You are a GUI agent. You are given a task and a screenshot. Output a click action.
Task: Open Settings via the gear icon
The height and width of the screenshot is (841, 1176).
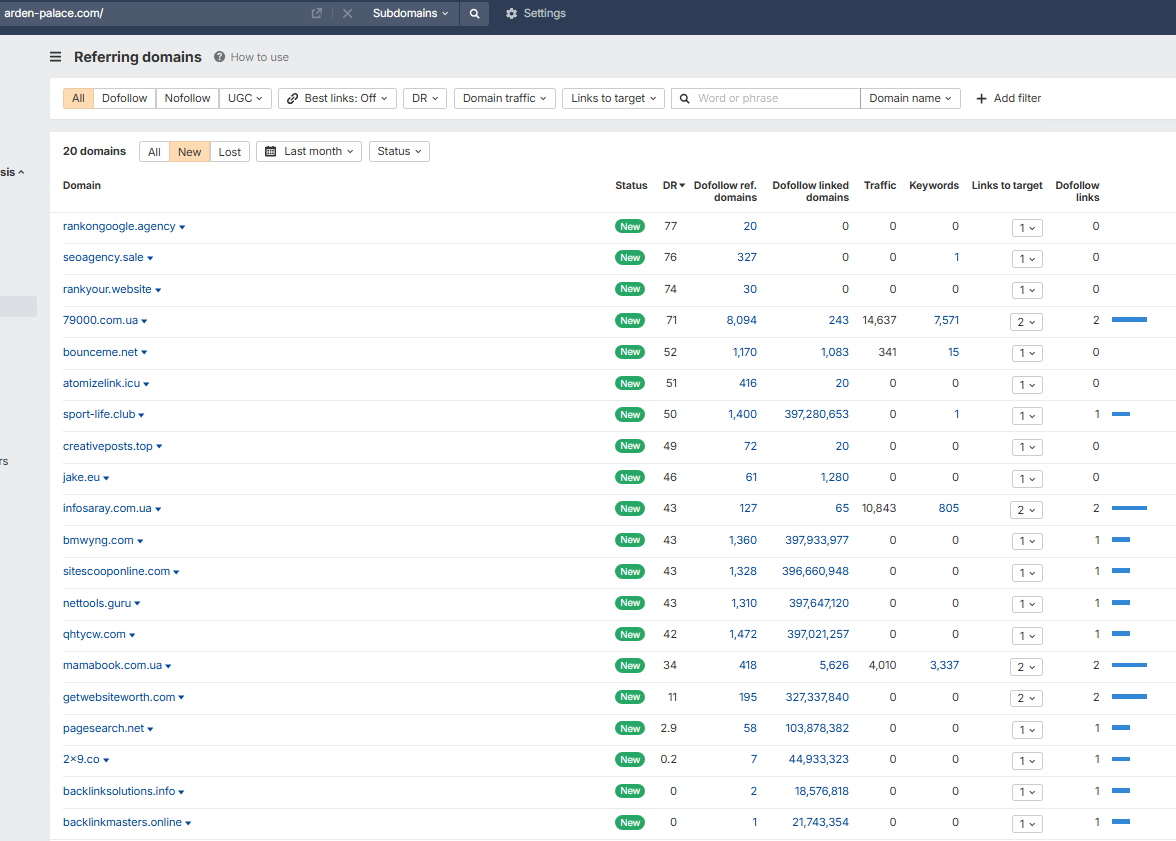pos(511,14)
